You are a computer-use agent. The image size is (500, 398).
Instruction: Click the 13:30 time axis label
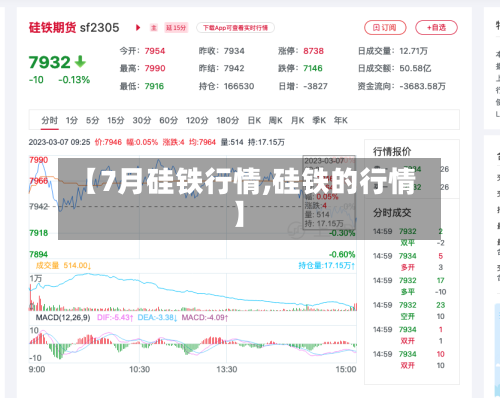tap(227, 369)
